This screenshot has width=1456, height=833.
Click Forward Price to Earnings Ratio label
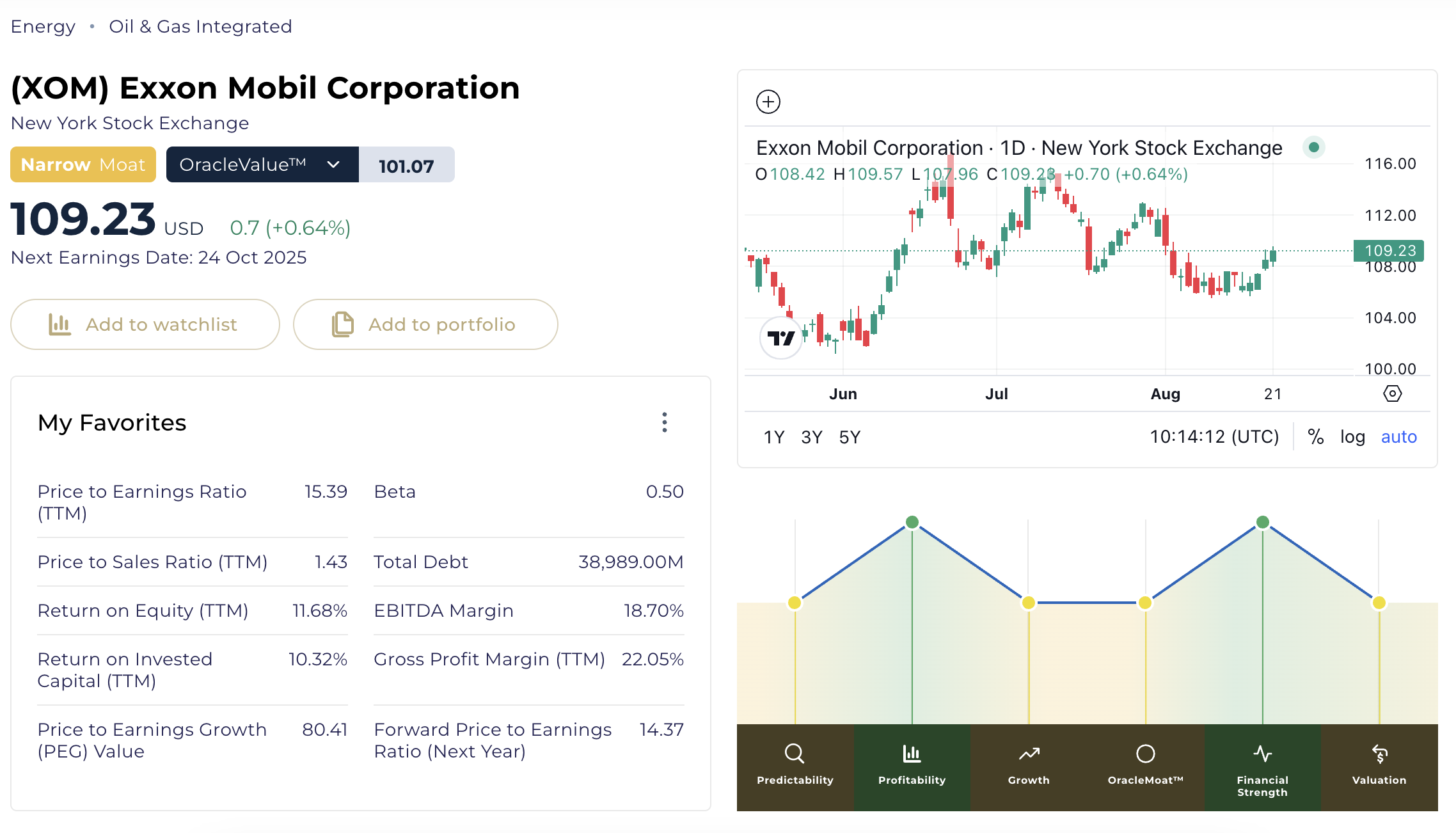point(493,740)
